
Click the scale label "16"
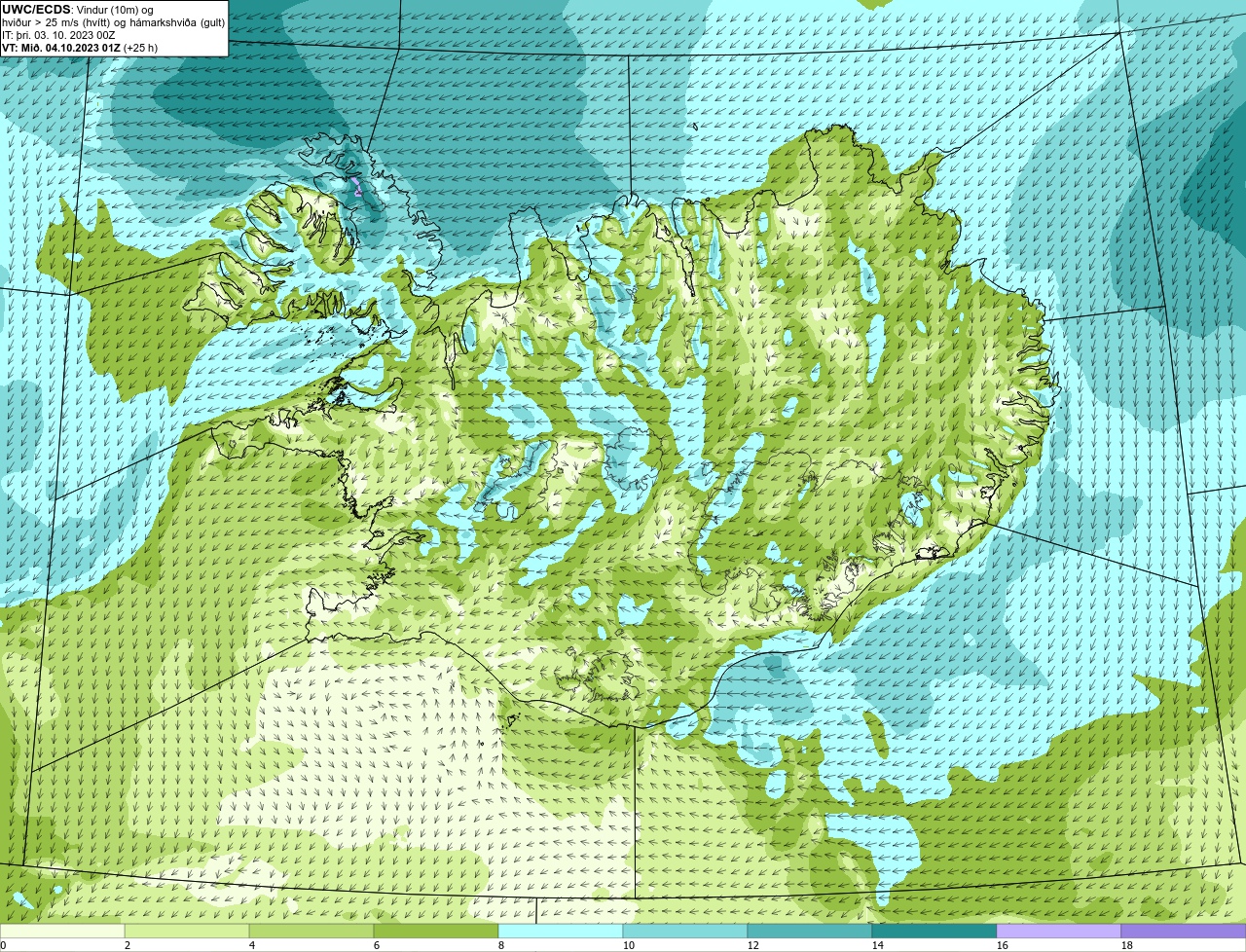tap(1003, 945)
